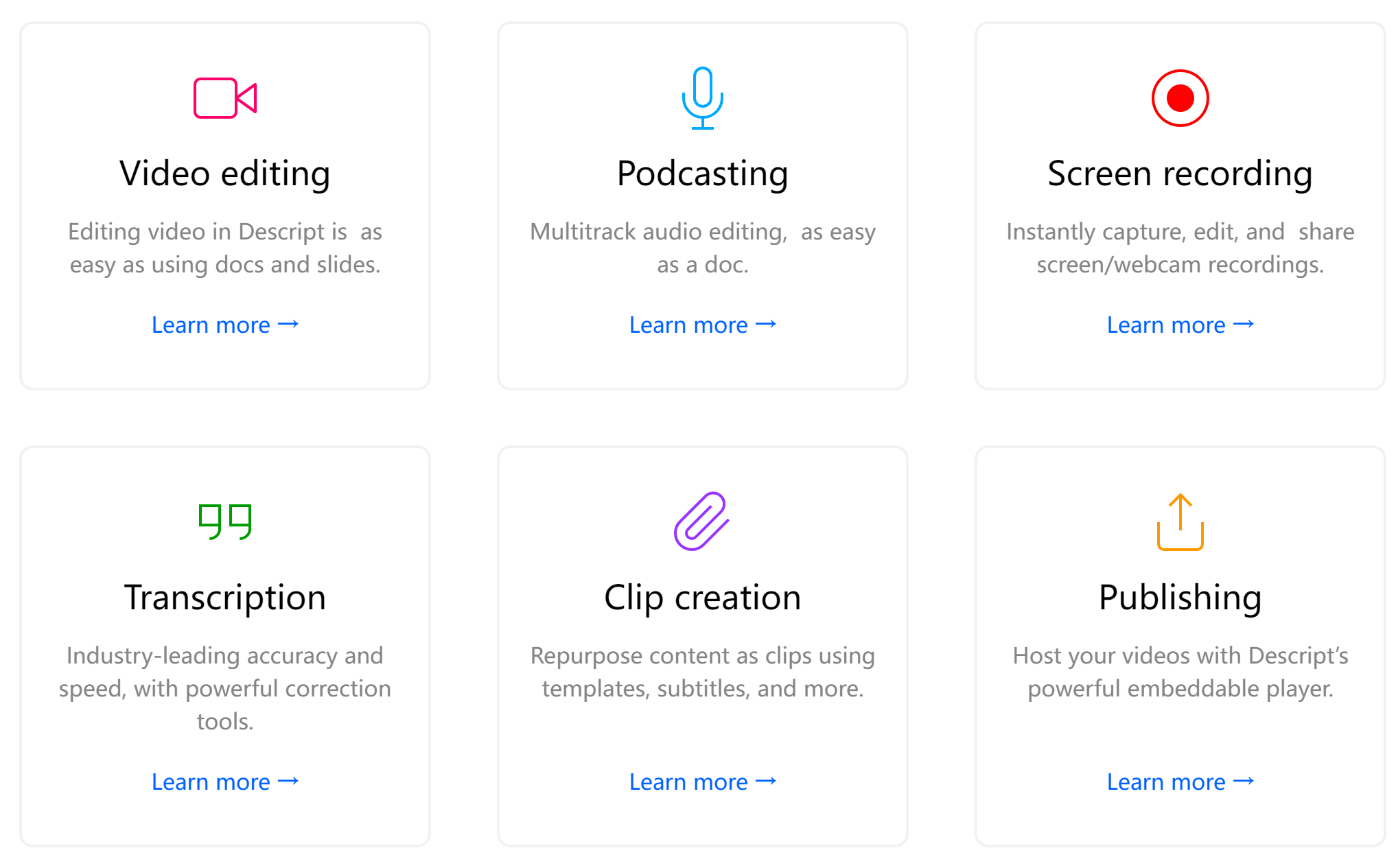Viewport: 1396px width, 868px height.
Task: Select the Clip creation heading
Action: tap(702, 597)
